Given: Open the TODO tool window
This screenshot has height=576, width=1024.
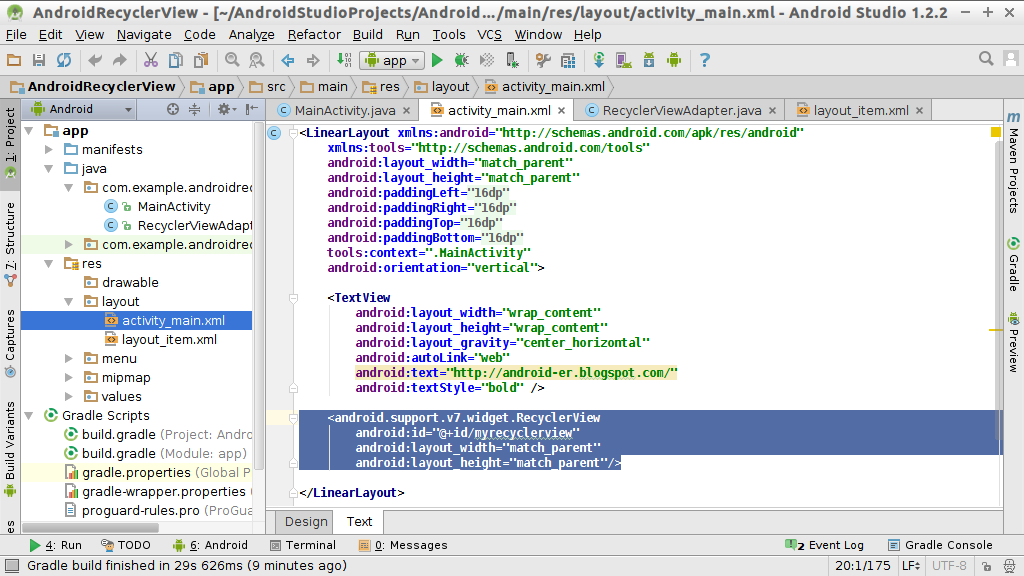Looking at the screenshot, I should (x=125, y=545).
